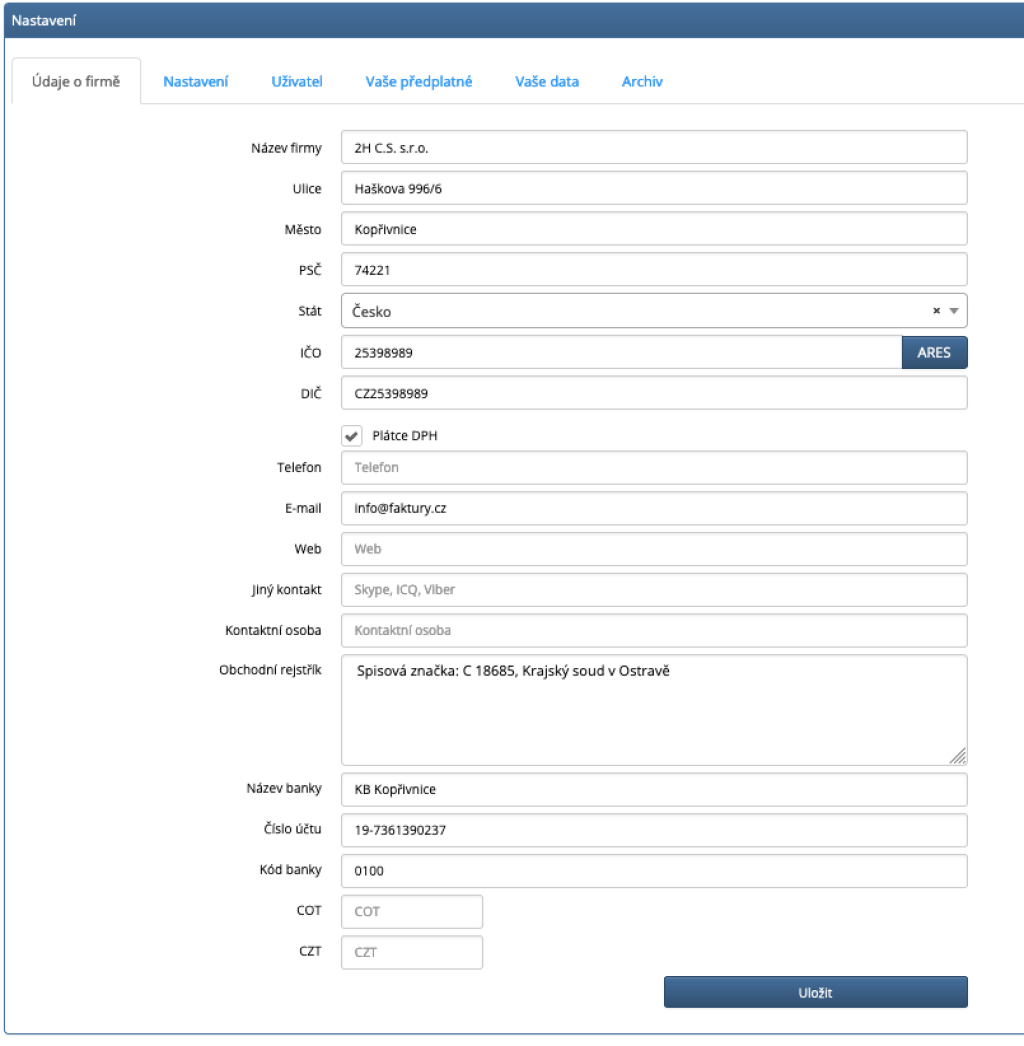Open the Stát country dropdown arrow

(954, 311)
